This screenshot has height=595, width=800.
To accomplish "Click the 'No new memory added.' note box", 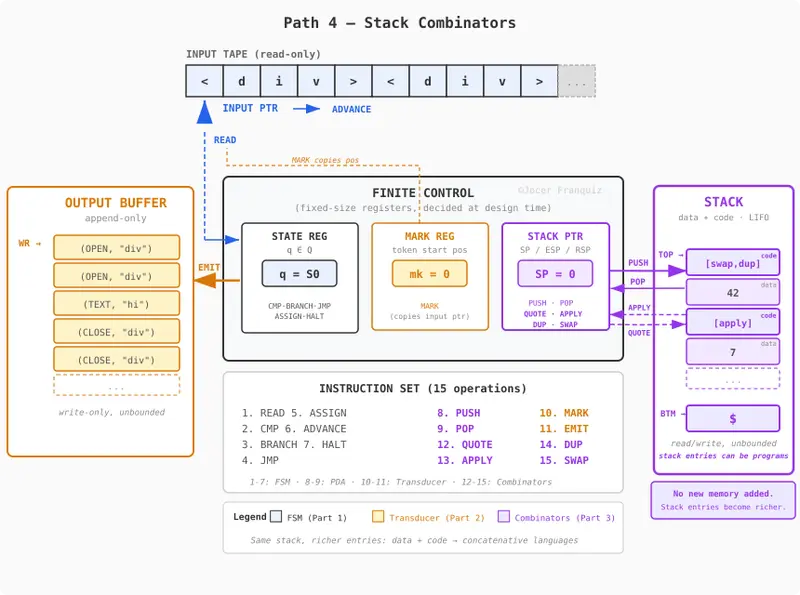I will [723, 500].
